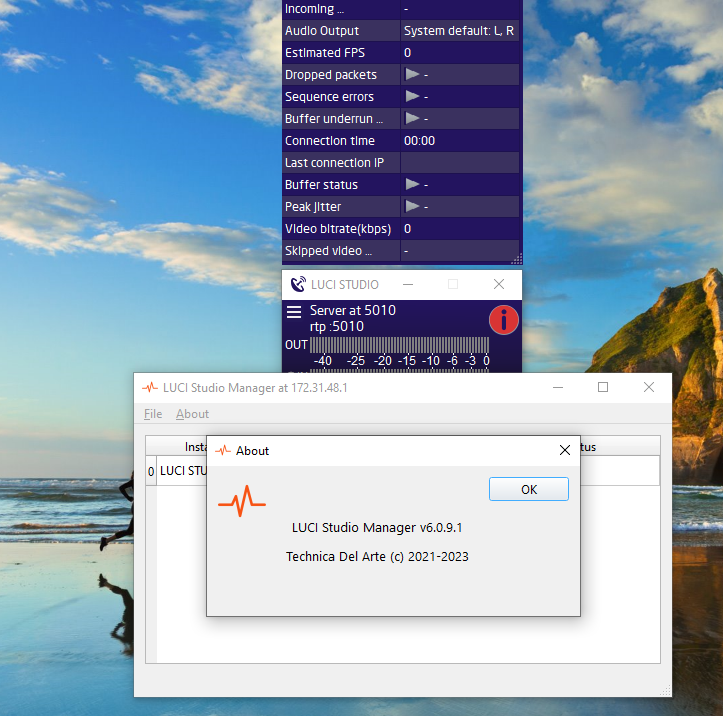This screenshot has height=716, width=723.
Task: Close the LUCI Studio Manager window
Action: [649, 387]
